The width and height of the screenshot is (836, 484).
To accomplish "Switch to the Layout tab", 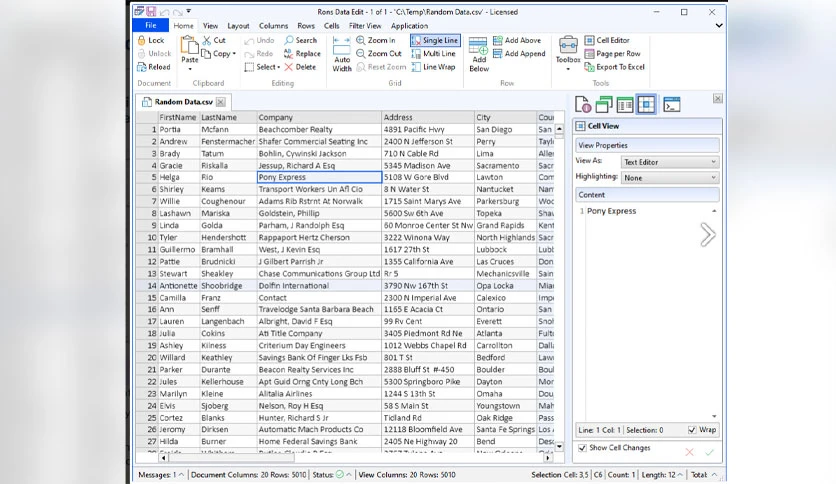I will (x=238, y=26).
